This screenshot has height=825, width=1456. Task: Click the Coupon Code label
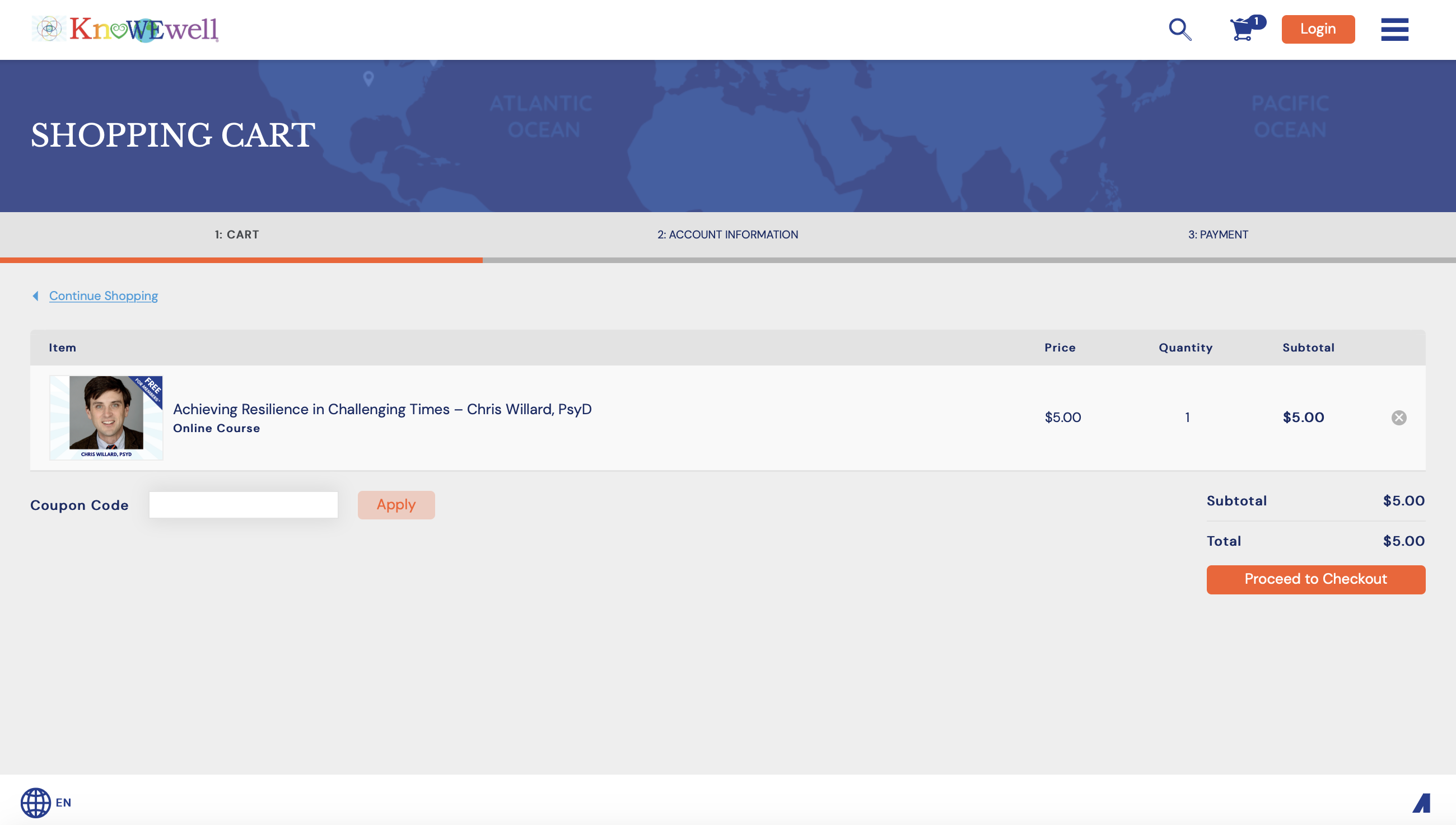coord(80,505)
